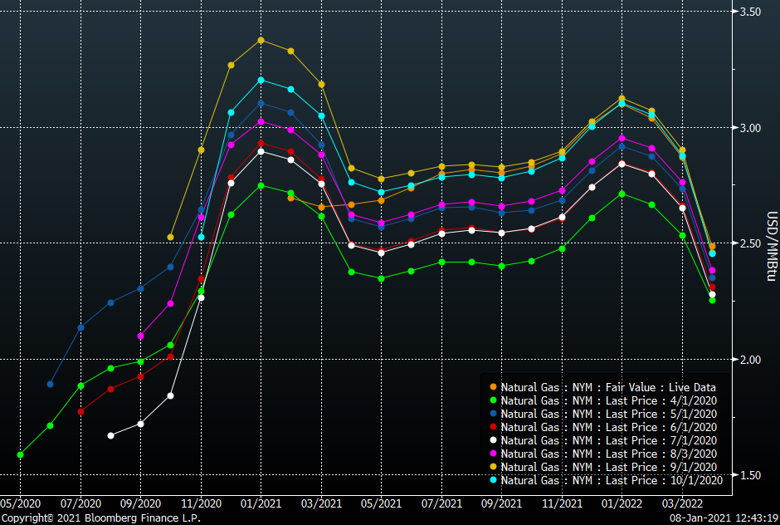This screenshot has height=525, width=780.
Task: Click the highest yellow data point on the chart
Action: [261, 40]
